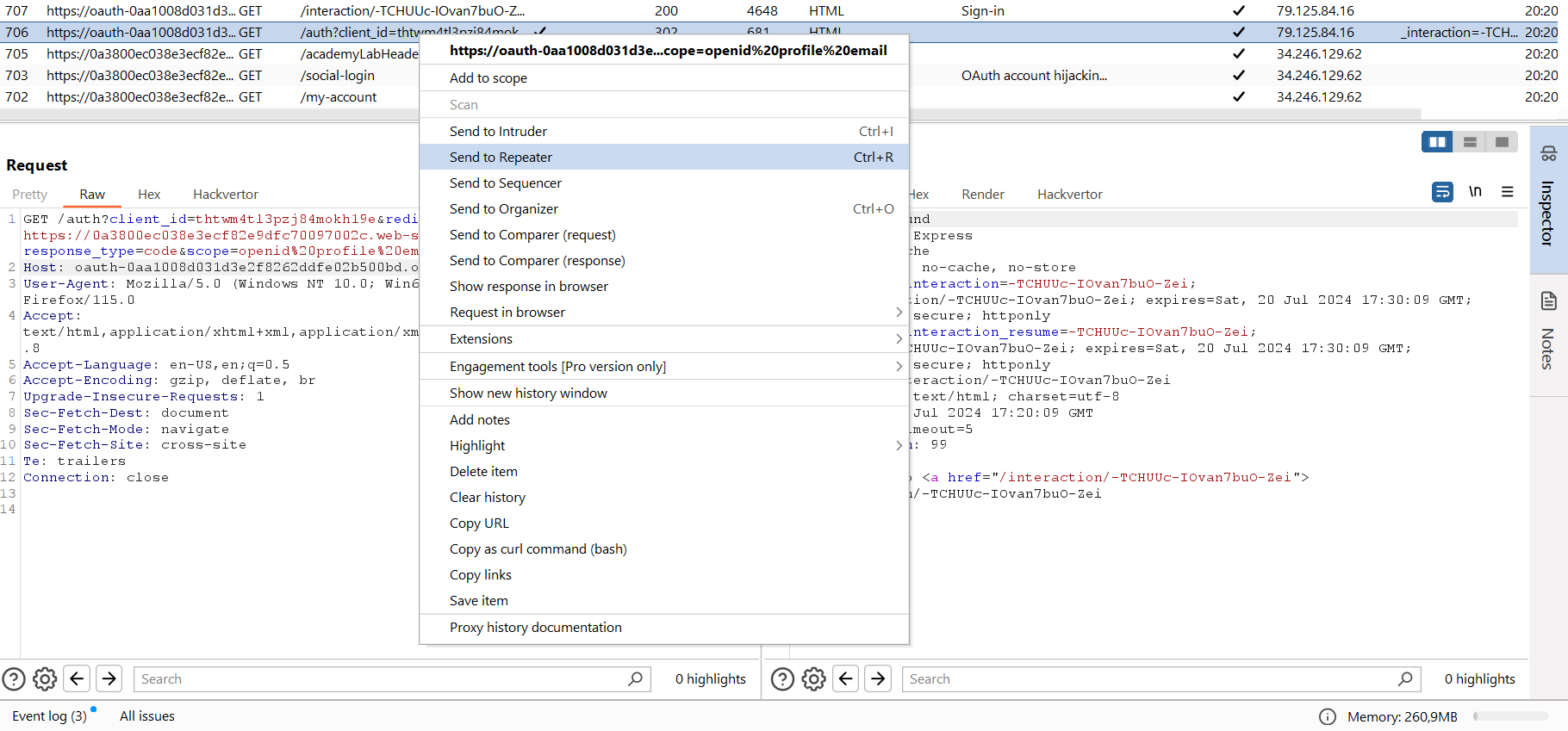Switch request view to Hackvertor tab
Viewport: 1568px width, 731px height.
point(226,195)
